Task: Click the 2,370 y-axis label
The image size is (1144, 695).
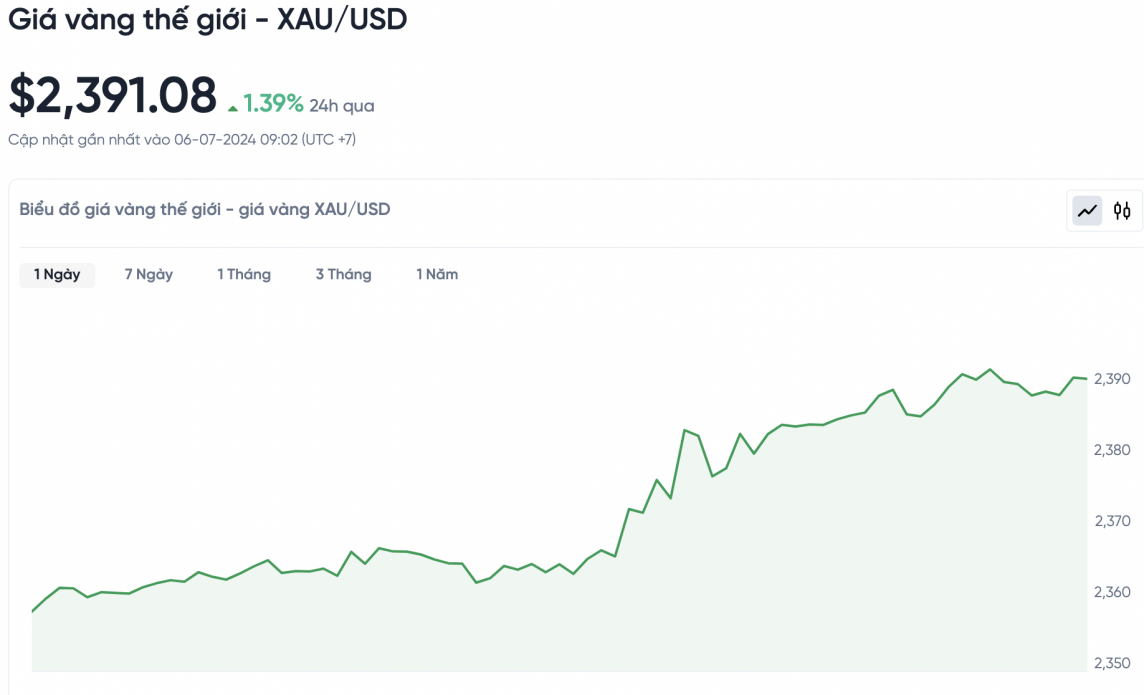Action: point(1112,521)
